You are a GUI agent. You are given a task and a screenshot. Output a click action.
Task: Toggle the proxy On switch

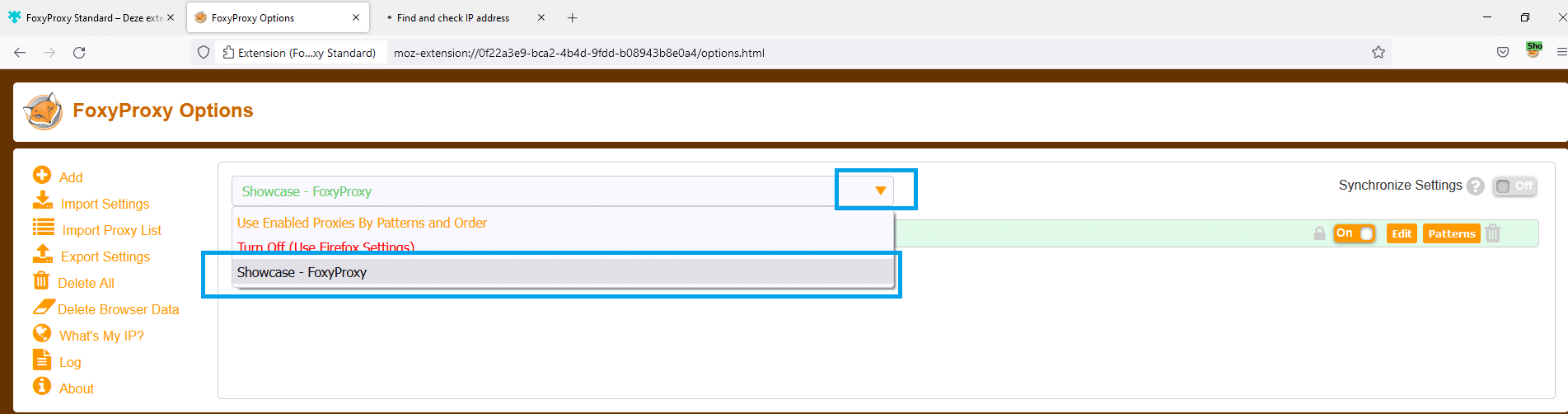[1354, 233]
